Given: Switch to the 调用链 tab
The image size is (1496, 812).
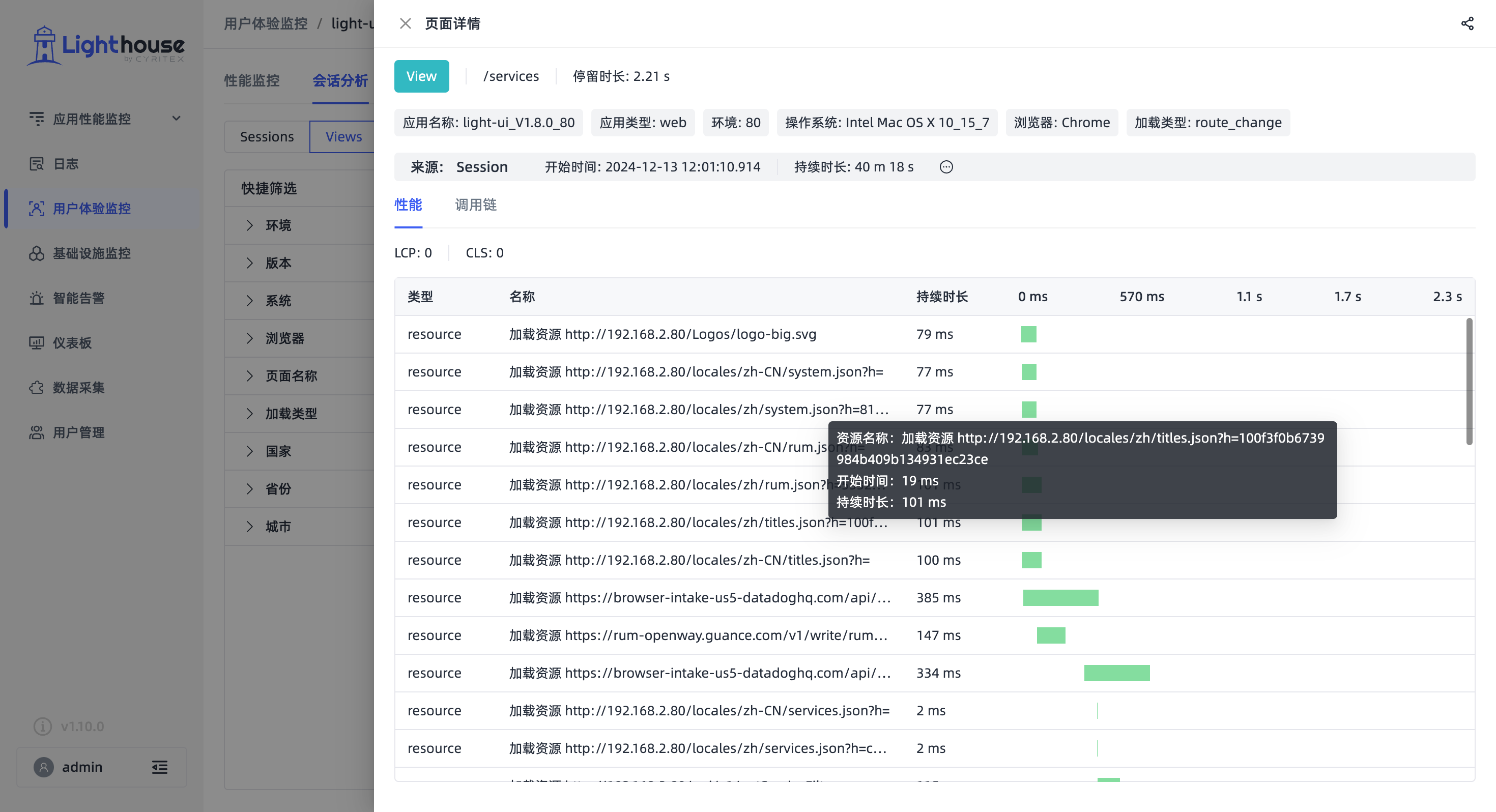Looking at the screenshot, I should coord(476,205).
